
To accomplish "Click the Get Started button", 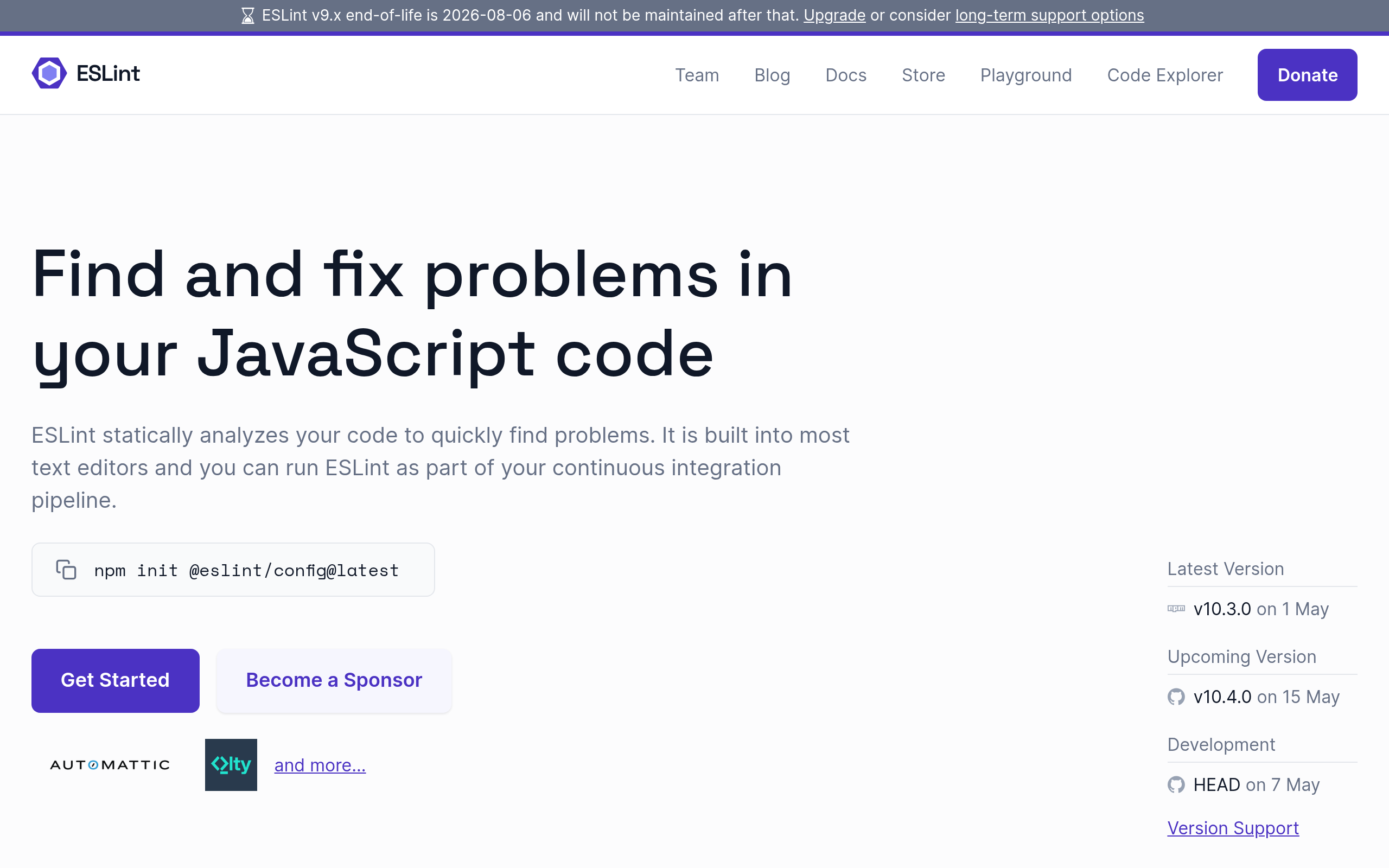I will [x=116, y=680].
